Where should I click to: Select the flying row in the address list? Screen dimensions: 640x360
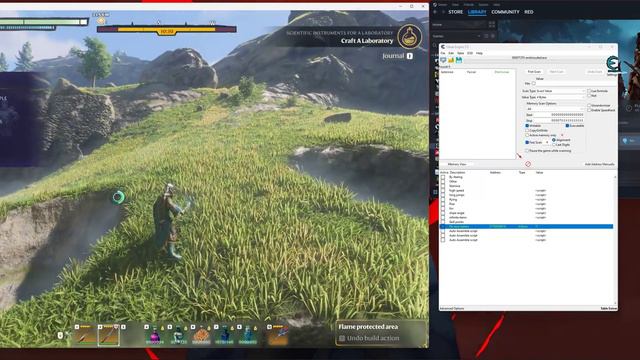[526, 200]
